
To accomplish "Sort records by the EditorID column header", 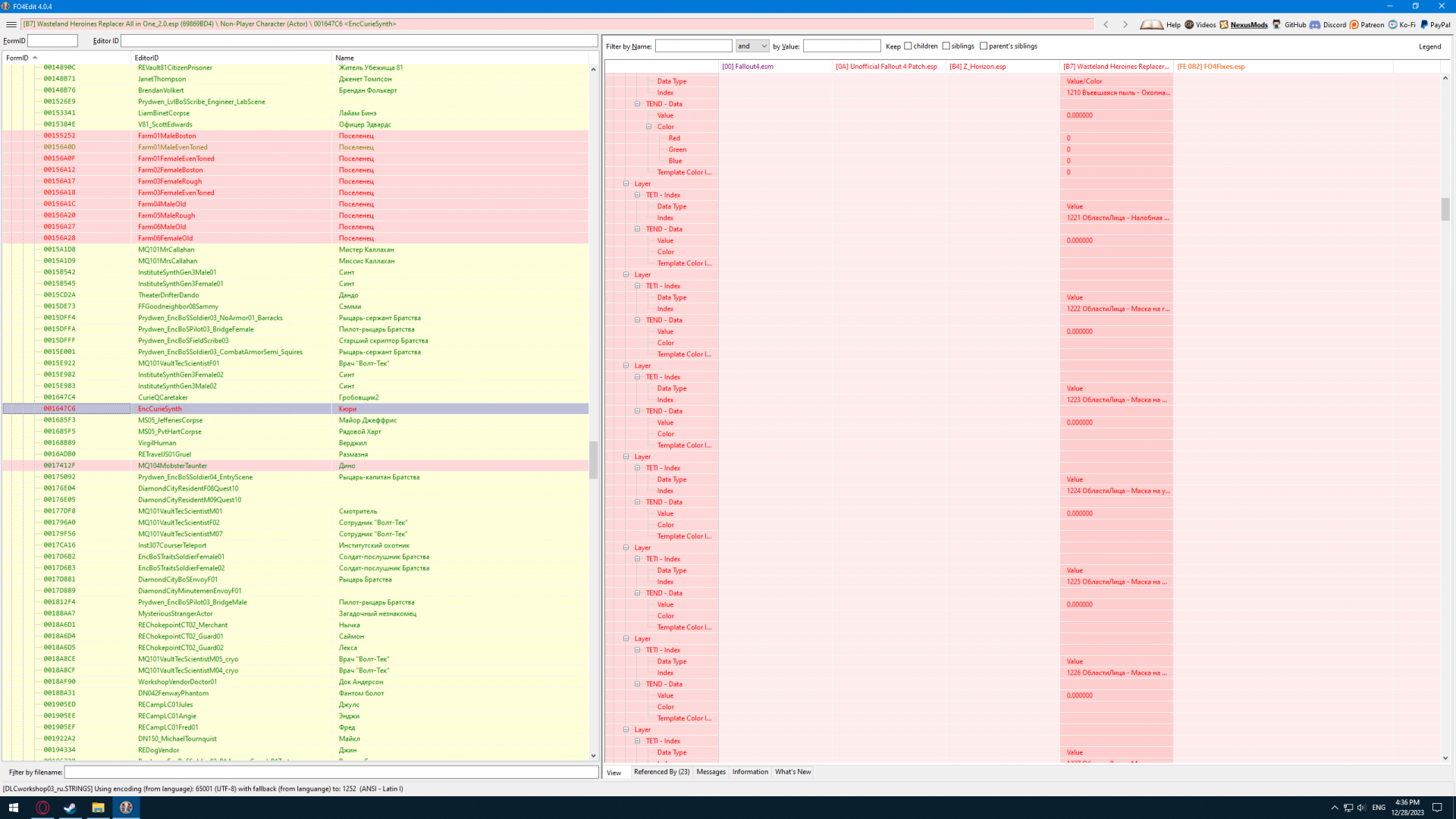I will pyautogui.click(x=147, y=58).
